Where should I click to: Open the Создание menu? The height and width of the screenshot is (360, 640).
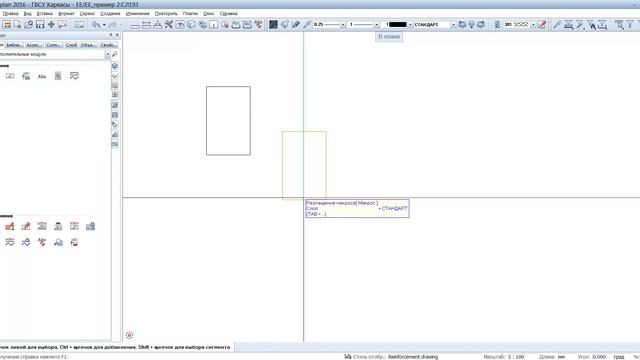pos(110,13)
